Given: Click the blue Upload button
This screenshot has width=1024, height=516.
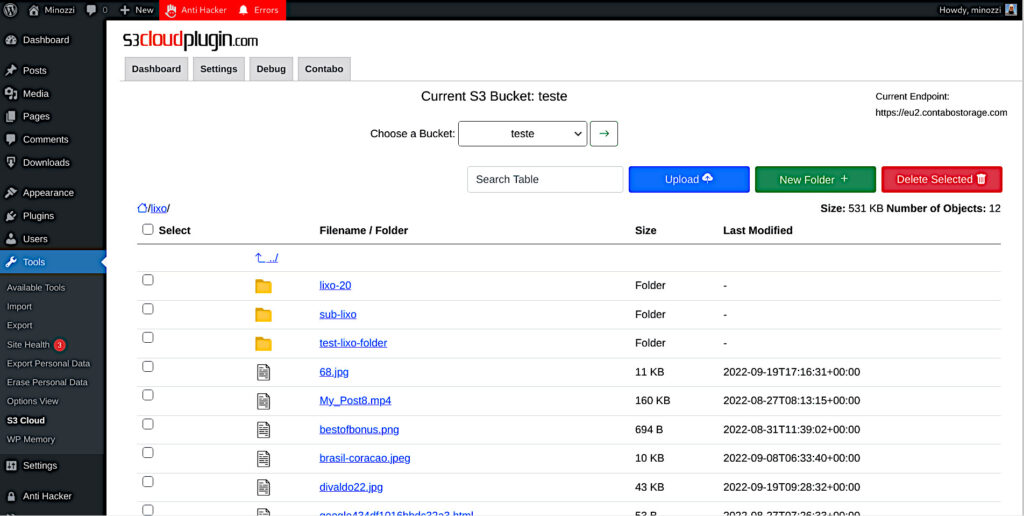Looking at the screenshot, I should click(689, 179).
